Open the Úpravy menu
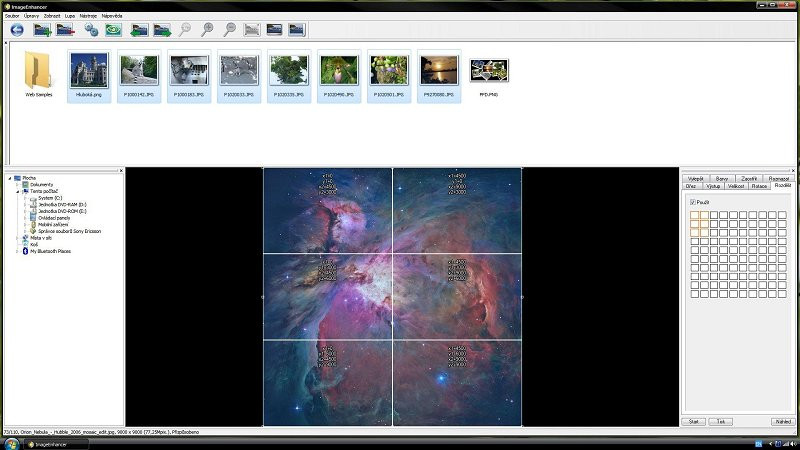800x450 pixels. coord(31,16)
